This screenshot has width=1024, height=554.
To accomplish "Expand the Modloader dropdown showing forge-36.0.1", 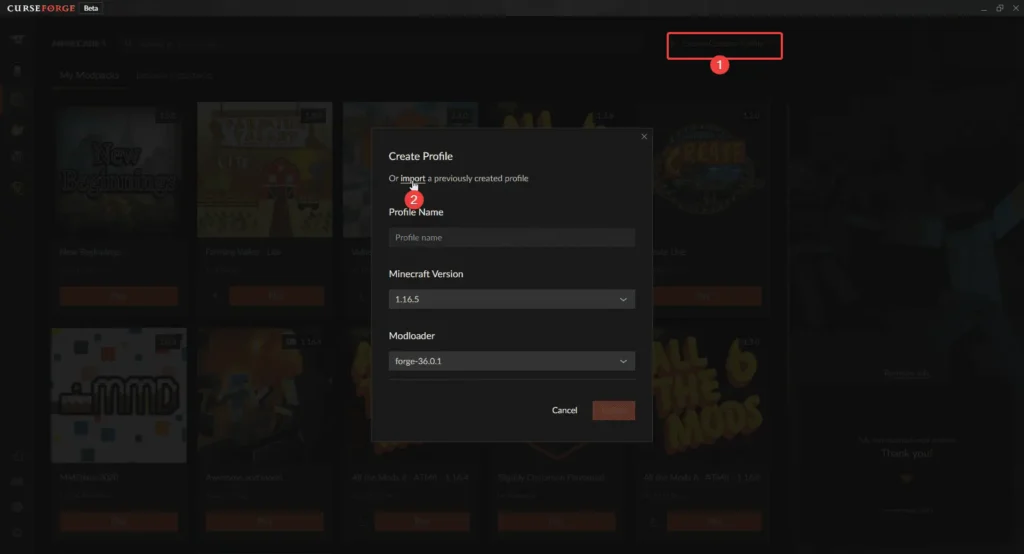I will click(x=511, y=361).
